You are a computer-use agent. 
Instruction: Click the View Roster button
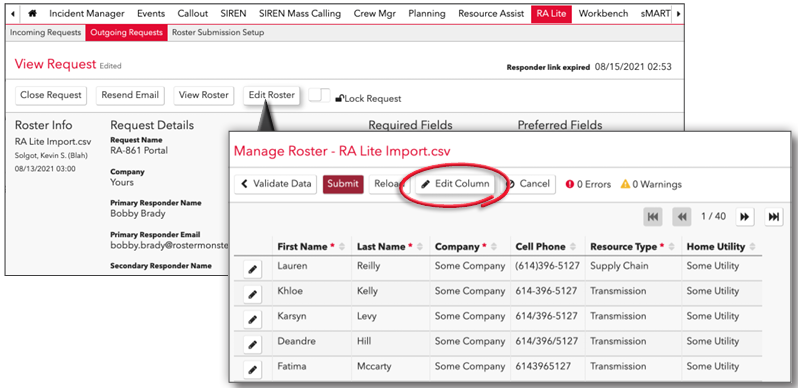point(204,95)
